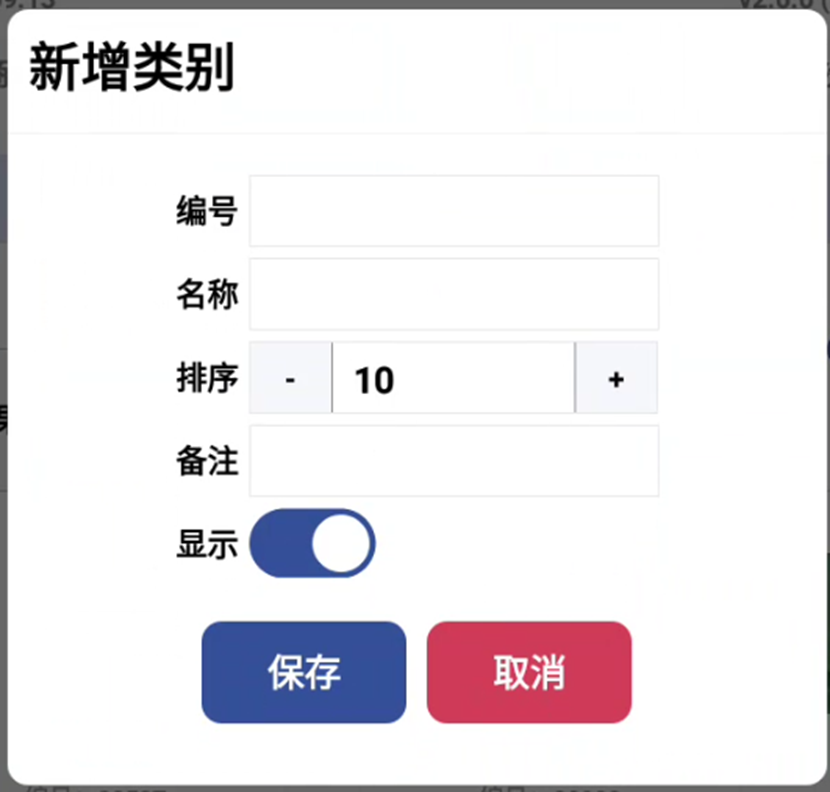Screen dimensions: 830x792
Task: Click the 显示 switch label
Action: click(x=207, y=545)
